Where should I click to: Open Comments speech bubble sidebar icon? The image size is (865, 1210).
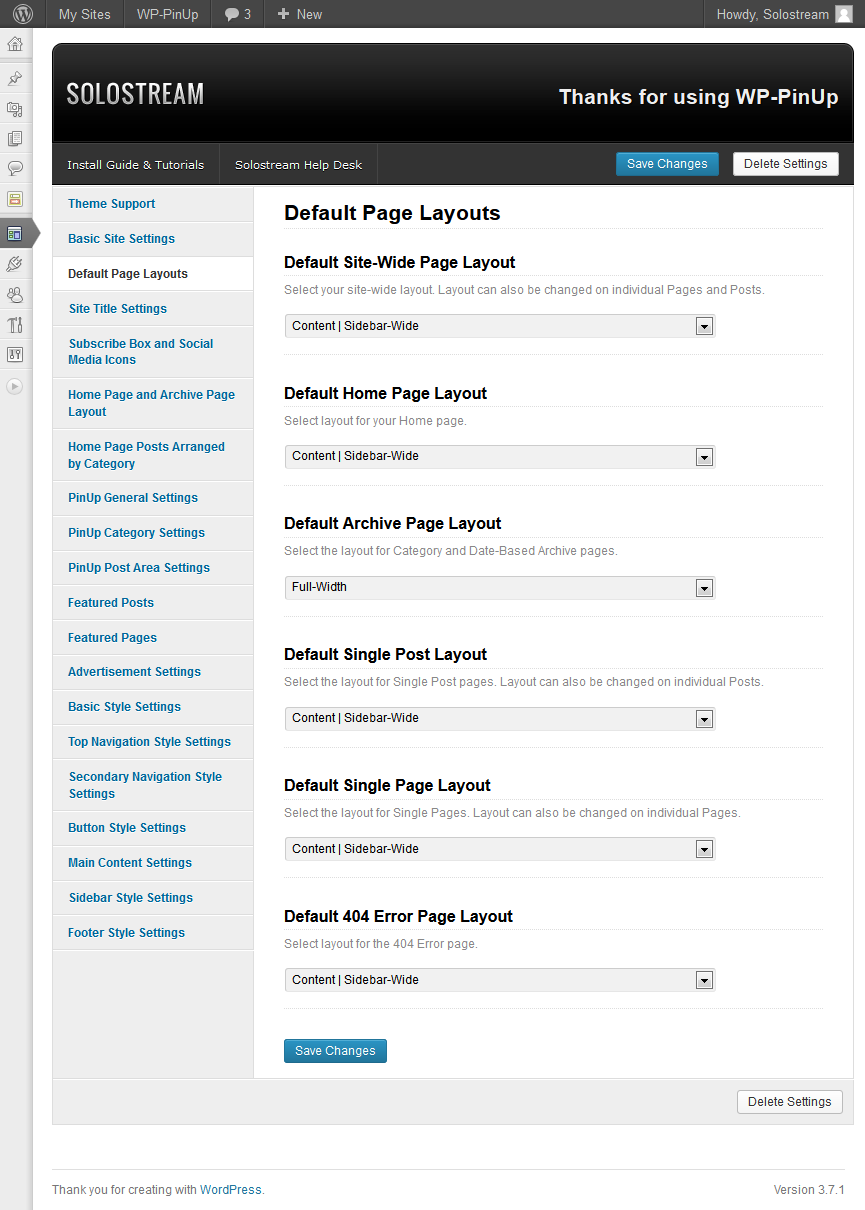(x=15, y=168)
